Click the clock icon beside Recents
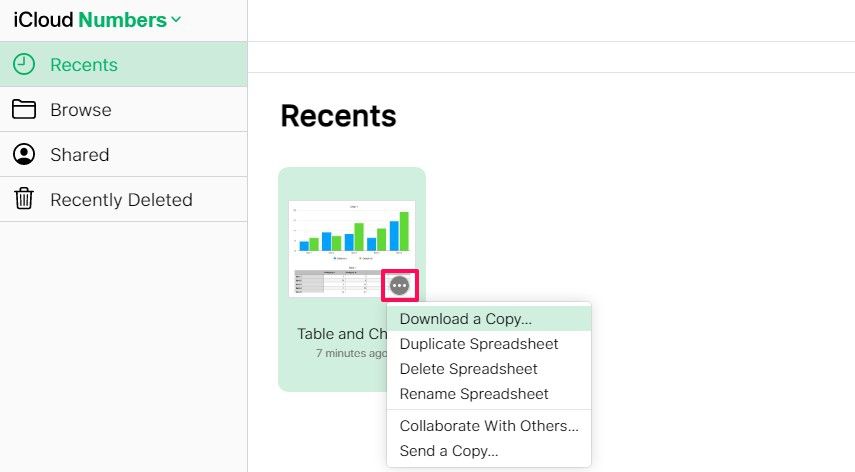855x472 pixels. tap(24, 64)
